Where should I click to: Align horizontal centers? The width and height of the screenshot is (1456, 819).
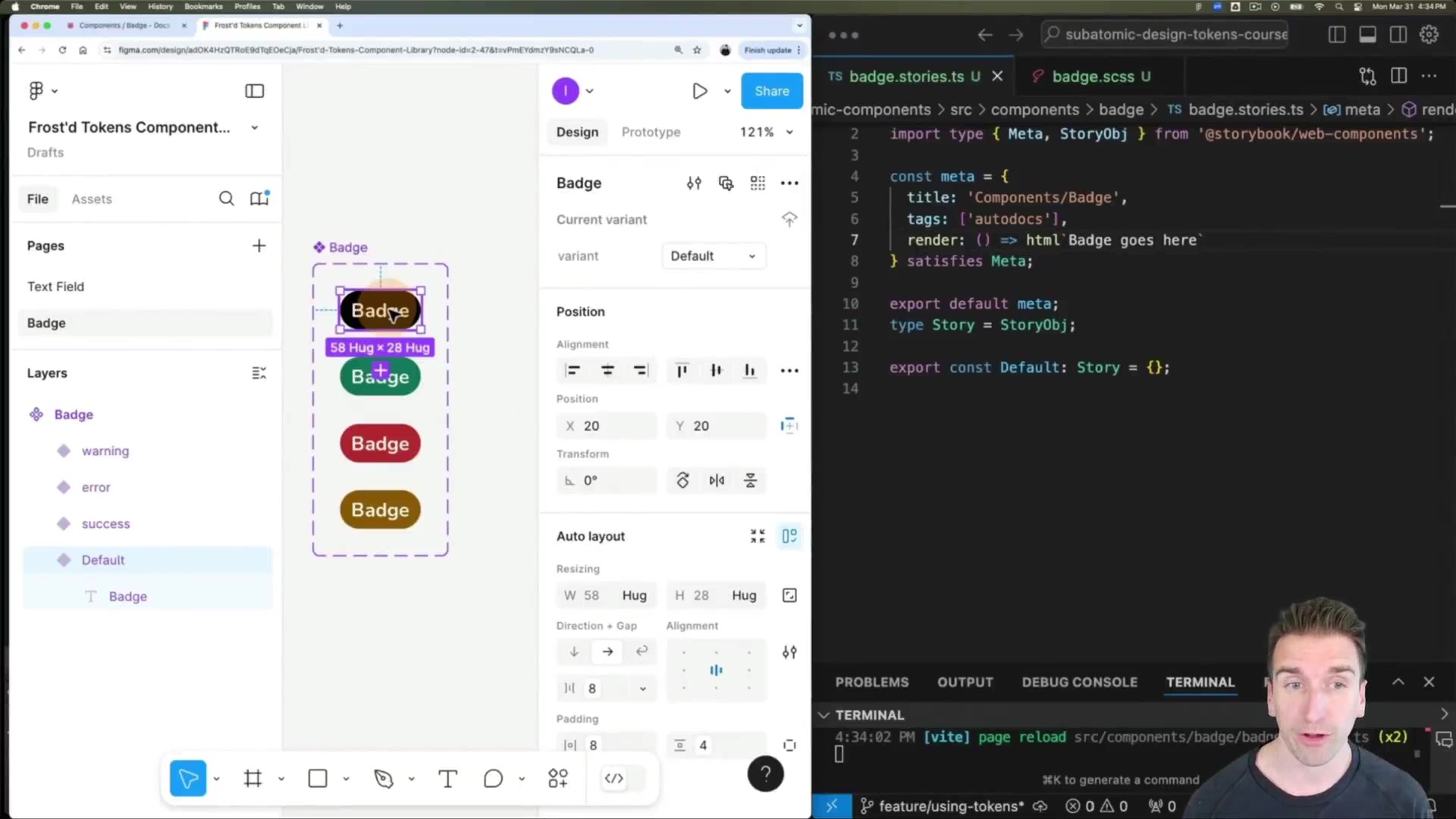(607, 370)
